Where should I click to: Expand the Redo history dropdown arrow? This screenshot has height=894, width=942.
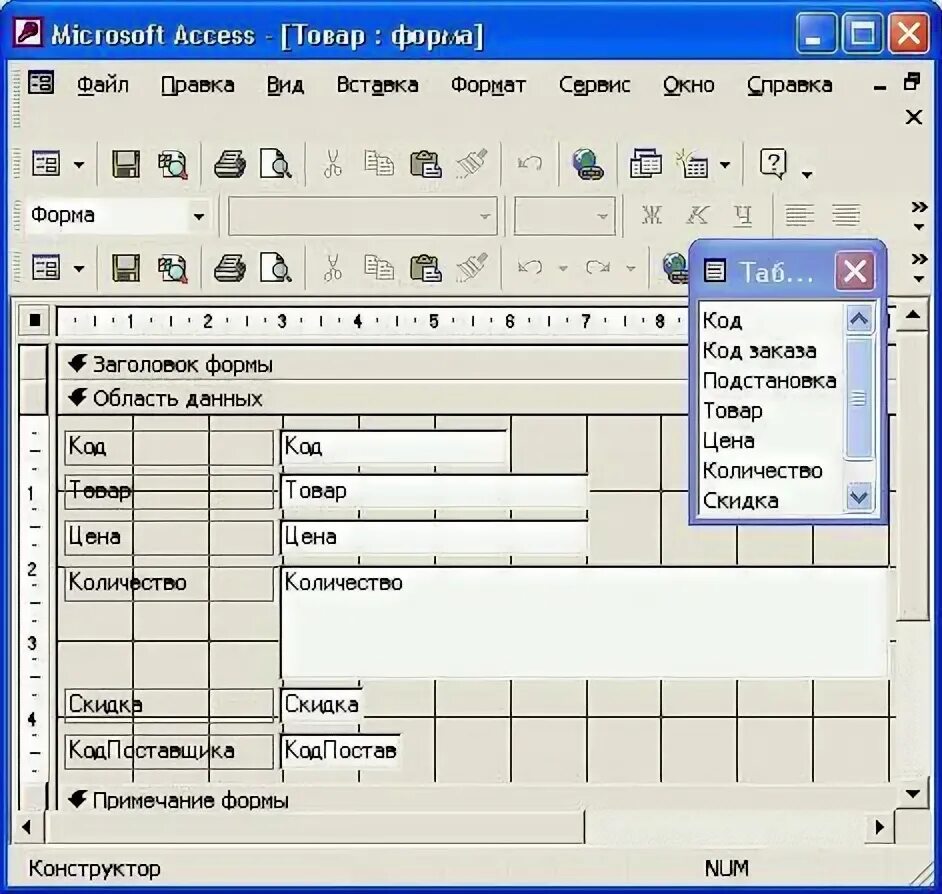pyautogui.click(x=631, y=268)
